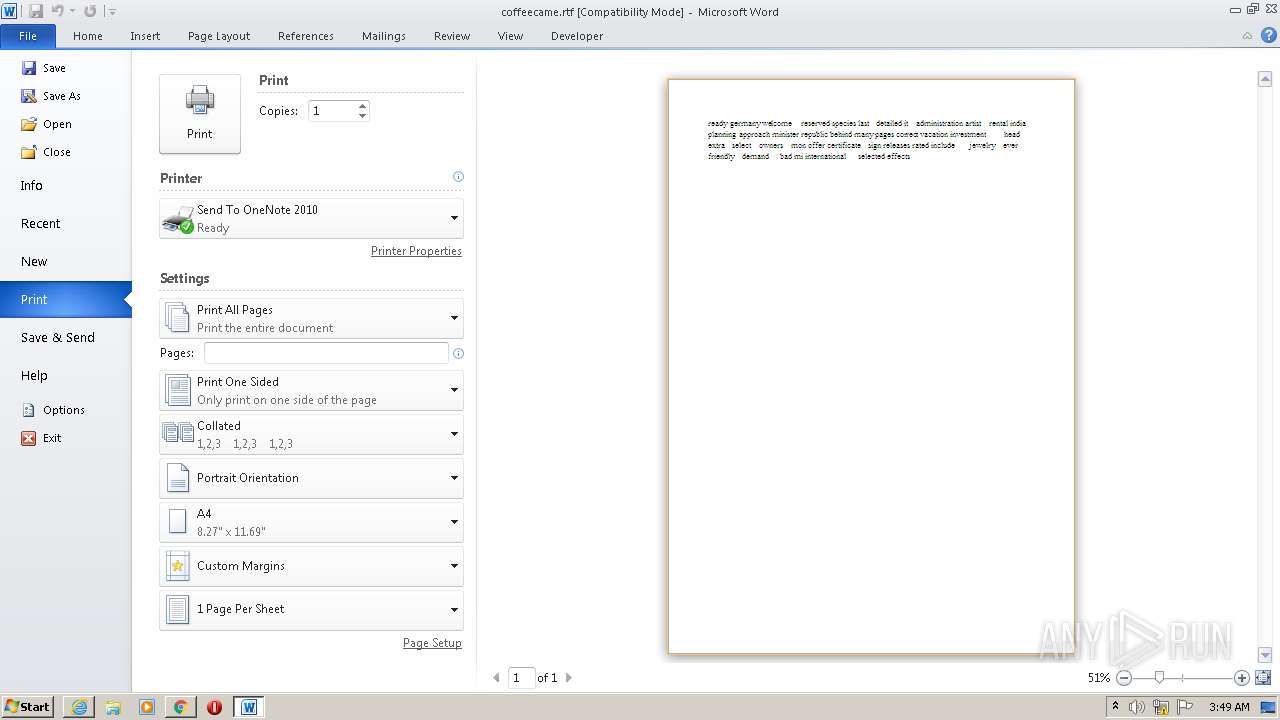
Task: Open the A4 paper size dropdown
Action: (x=311, y=522)
